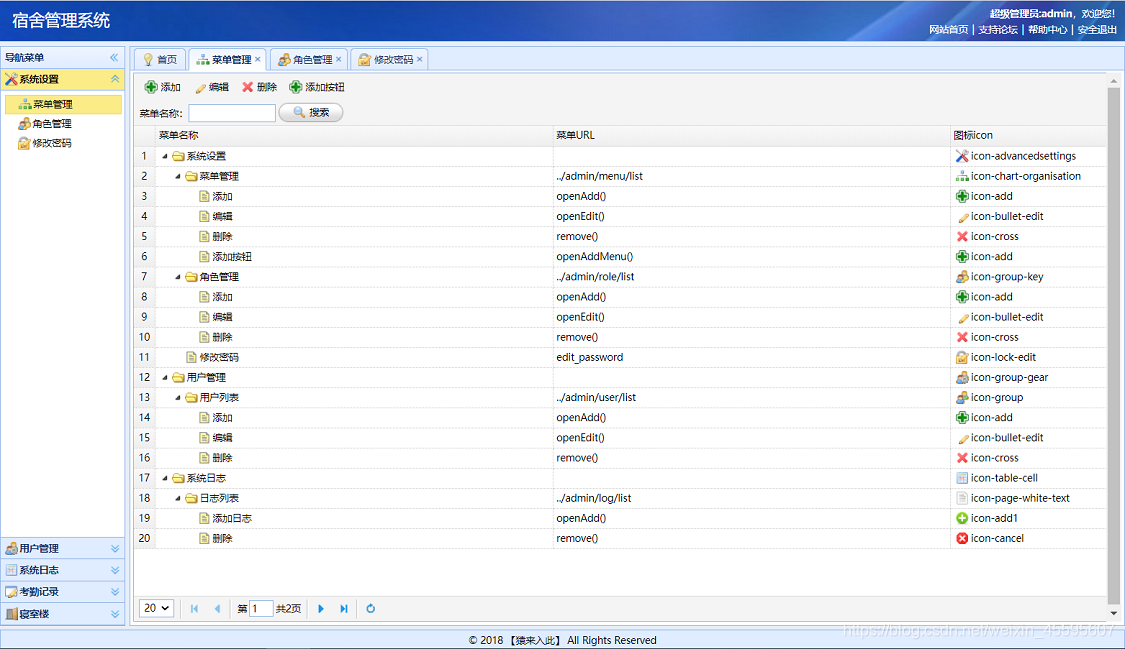Switch to the 修改密码 tab
The image size is (1125, 649).
click(387, 60)
